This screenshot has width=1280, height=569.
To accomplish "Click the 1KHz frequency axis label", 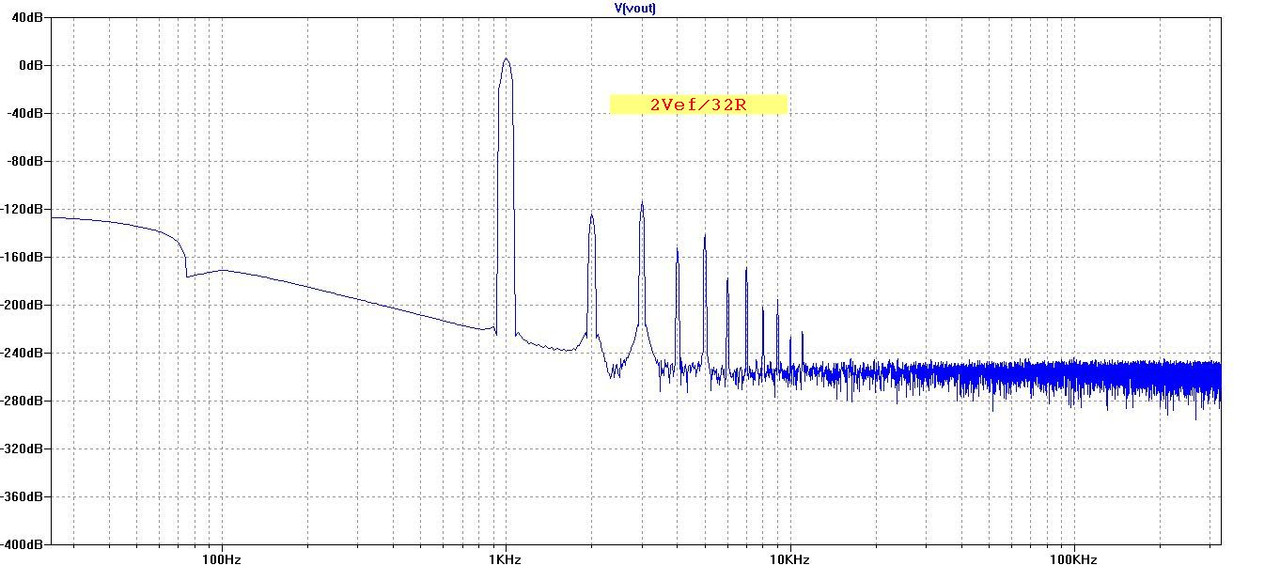I will [x=506, y=558].
